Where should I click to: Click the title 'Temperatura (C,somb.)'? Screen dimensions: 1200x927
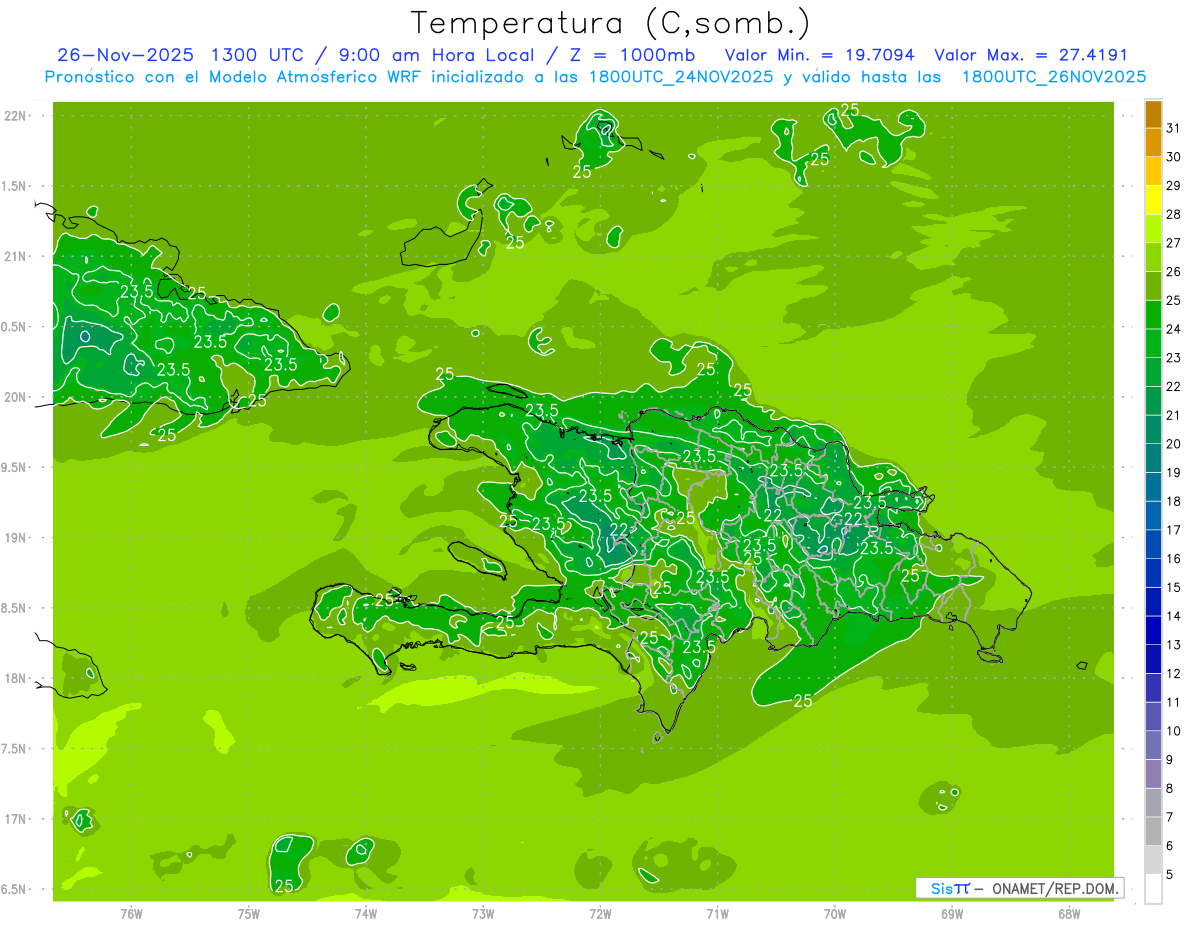tap(611, 23)
